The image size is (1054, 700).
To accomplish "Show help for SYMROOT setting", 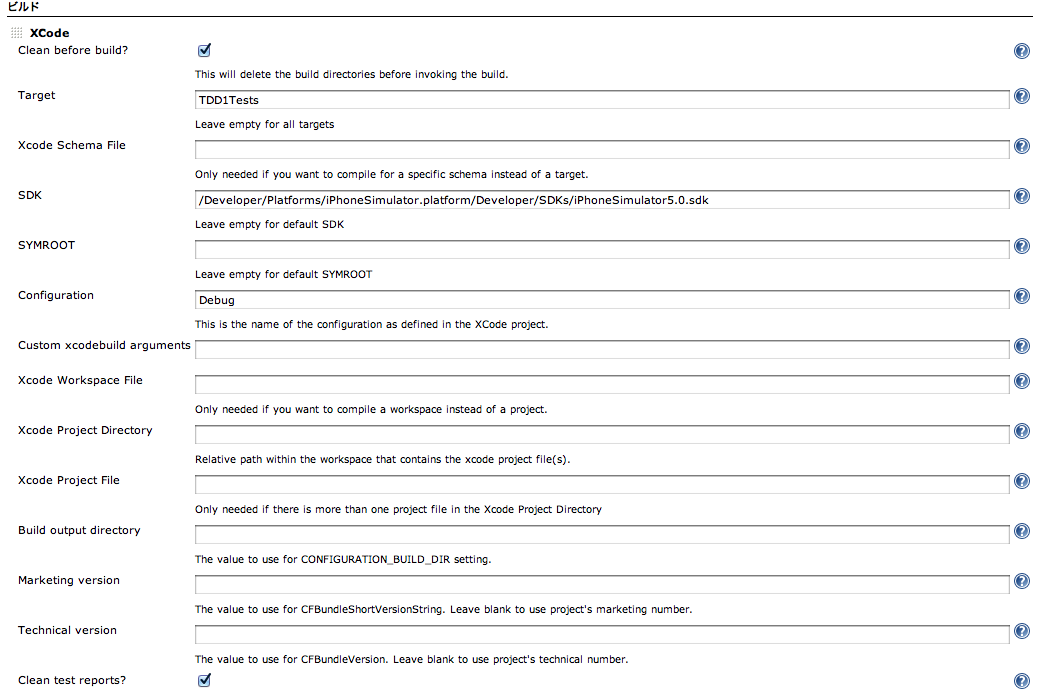I will pos(1022,246).
